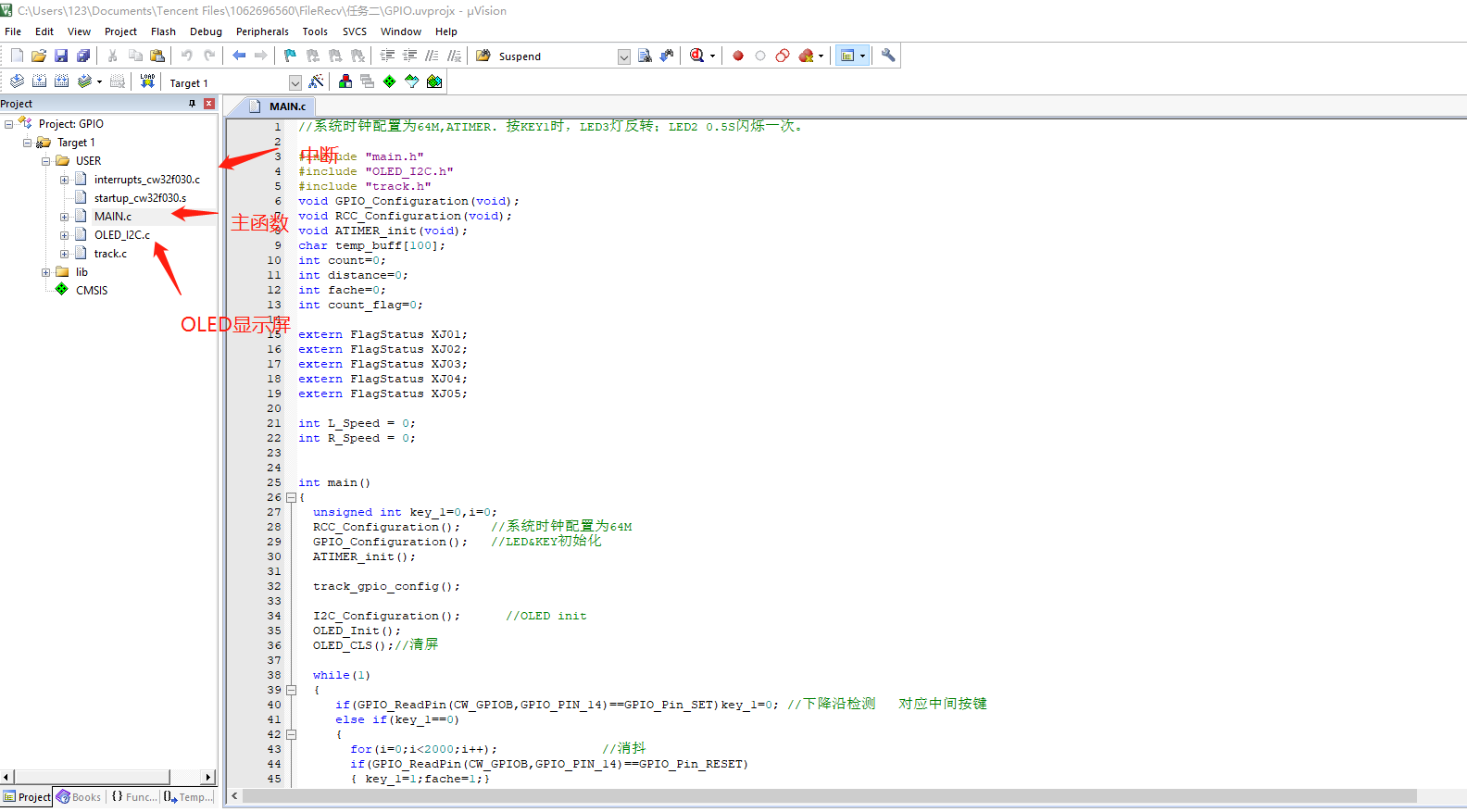Open the breakpoint kill dropdown arrow
This screenshot has width=1467, height=812.
tap(821, 56)
